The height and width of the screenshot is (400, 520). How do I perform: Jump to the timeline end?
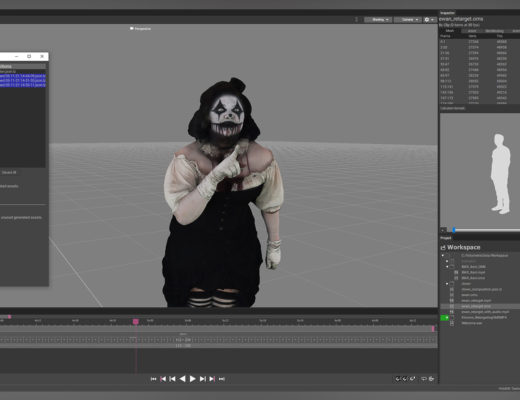(x=222, y=379)
